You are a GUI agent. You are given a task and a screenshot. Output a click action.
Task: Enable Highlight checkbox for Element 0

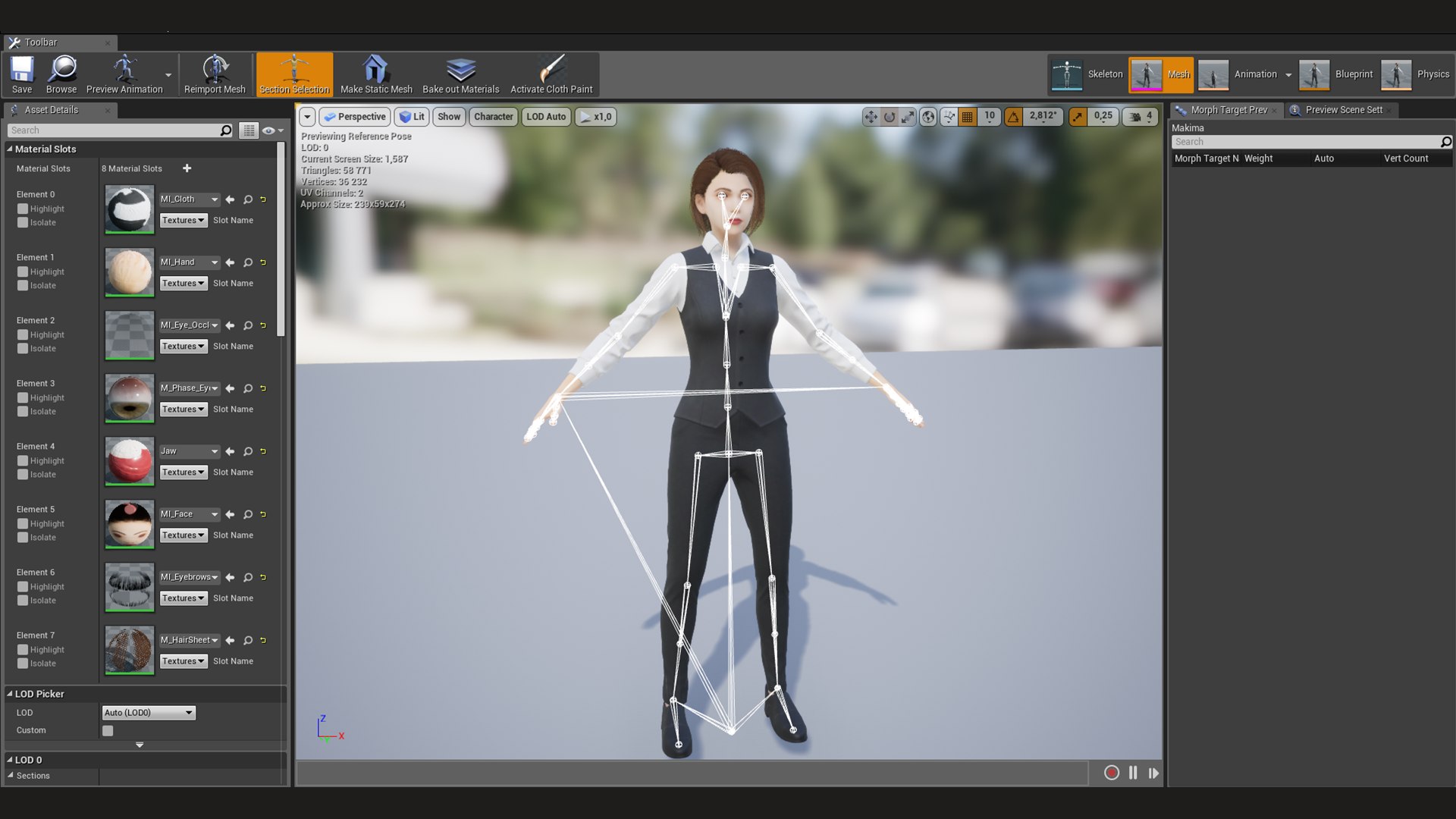[23, 209]
